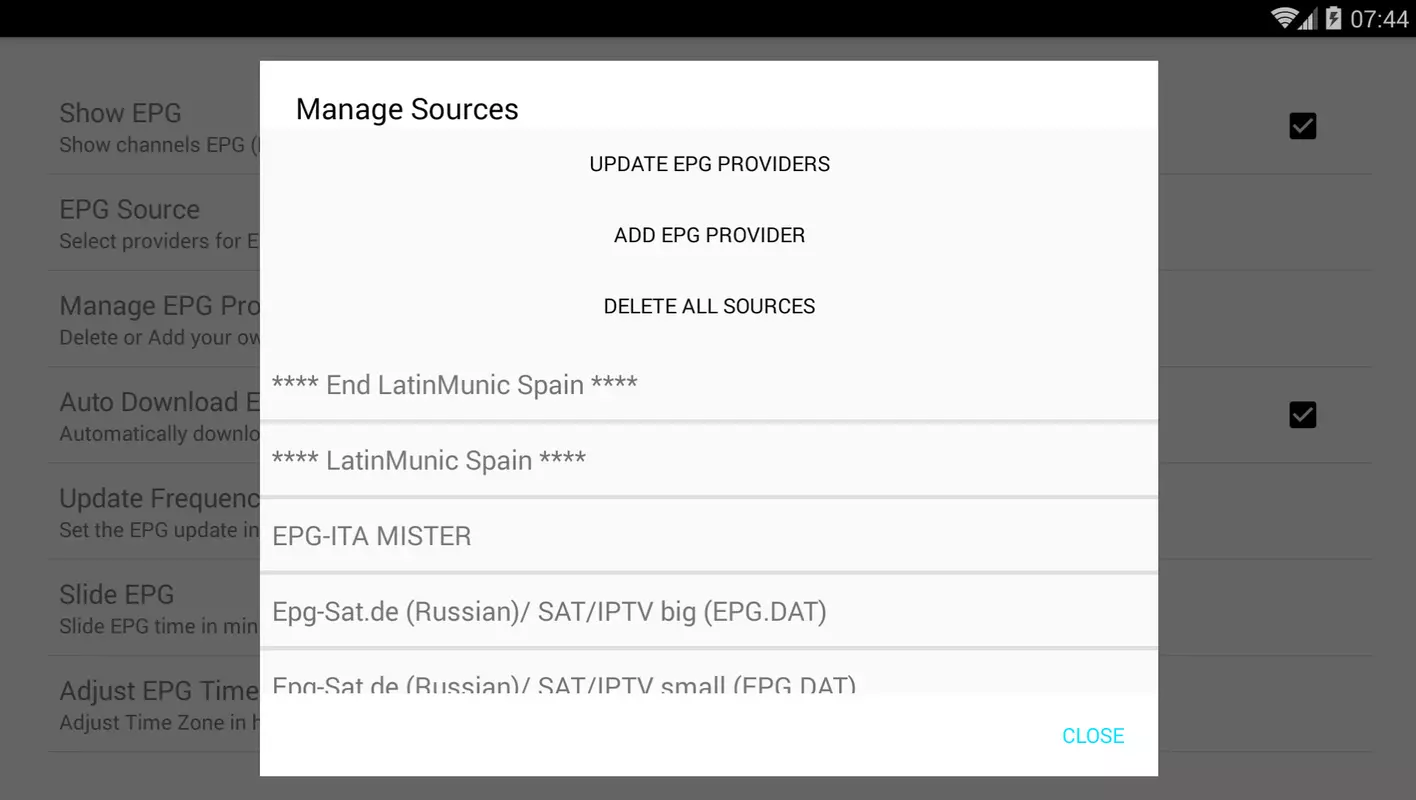Select Epg-Sat.de SAT/IPTV small source
The width and height of the screenshot is (1416, 800).
(x=709, y=672)
